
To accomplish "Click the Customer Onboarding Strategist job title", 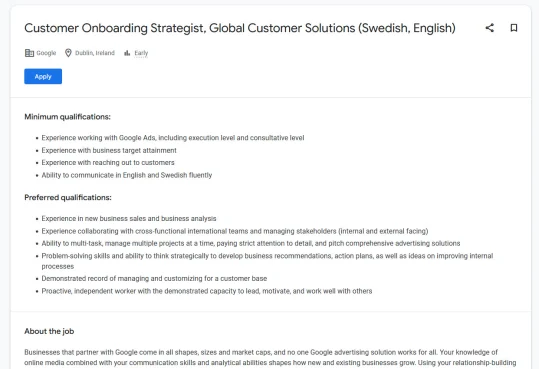I will [240, 28].
